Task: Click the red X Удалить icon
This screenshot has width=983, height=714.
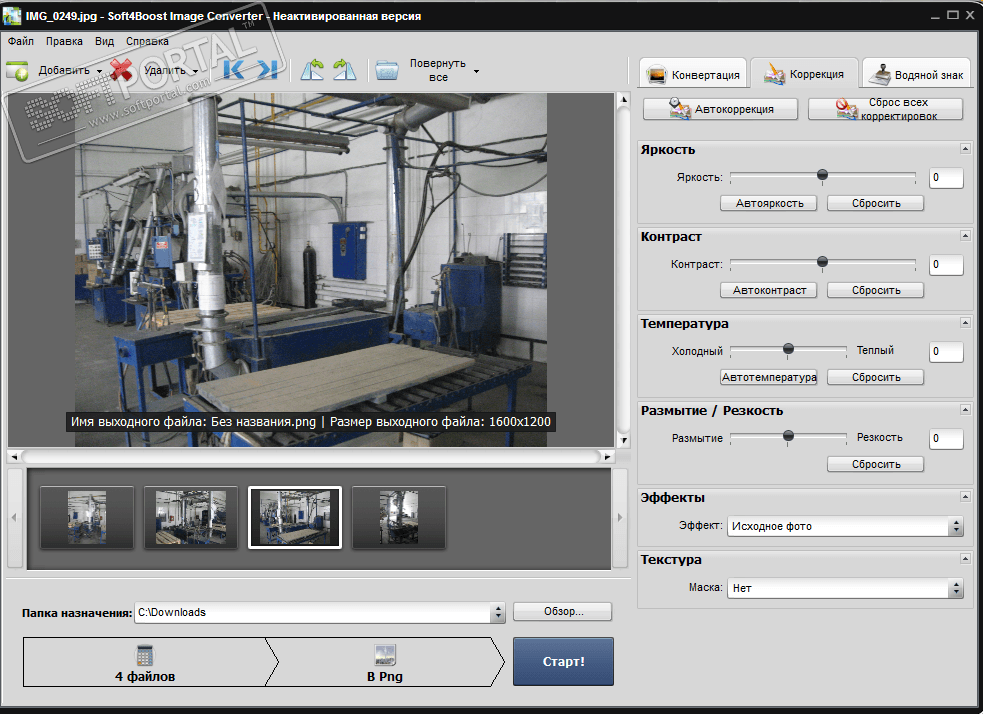Action: [122, 70]
